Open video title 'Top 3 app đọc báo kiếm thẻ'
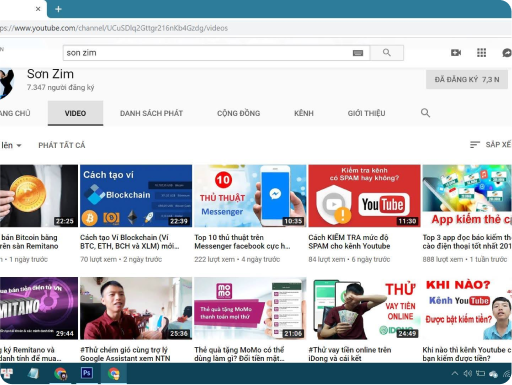This screenshot has height=385, width=512. tap(467, 242)
